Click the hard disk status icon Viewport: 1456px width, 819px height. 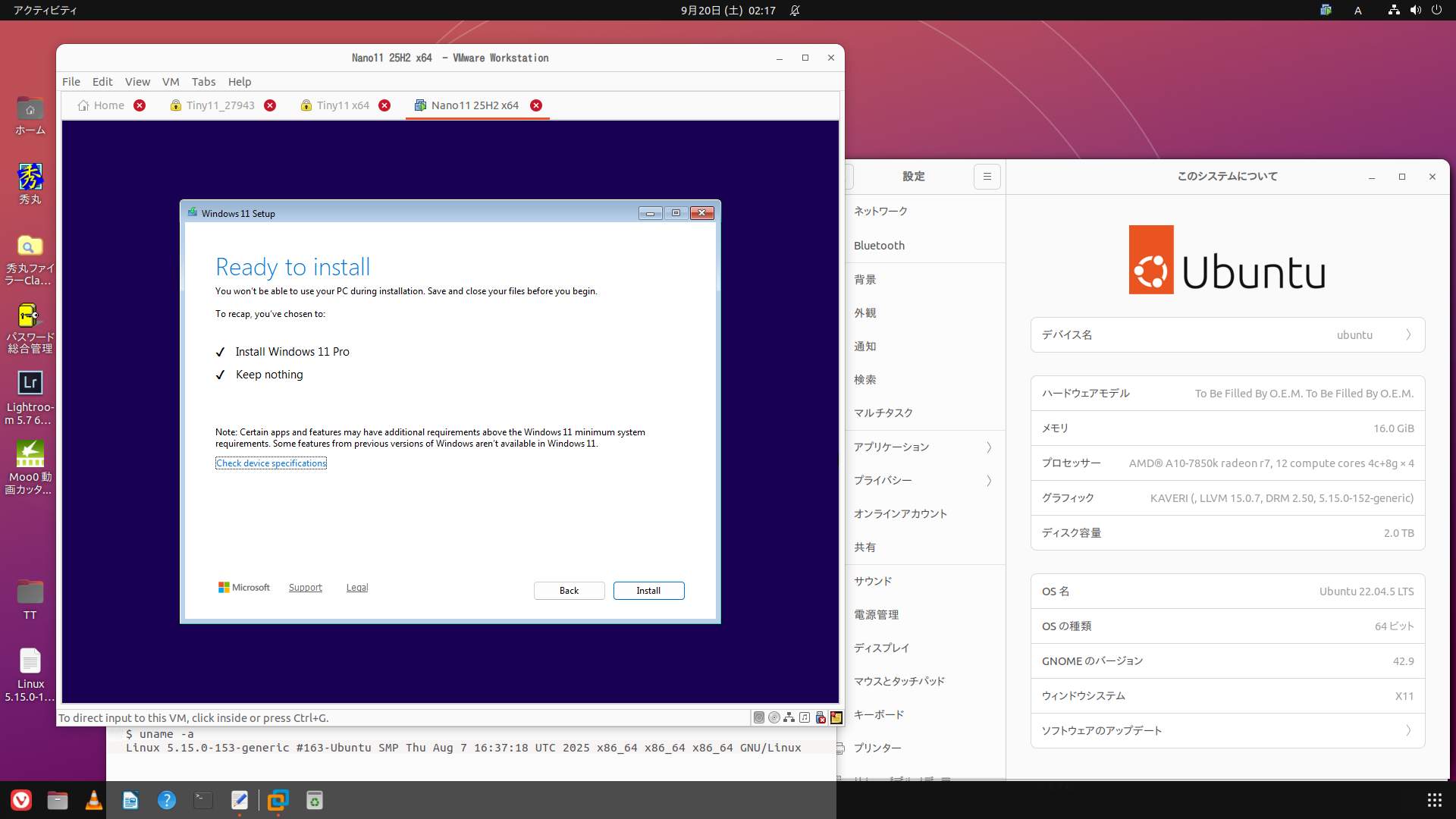(758, 717)
